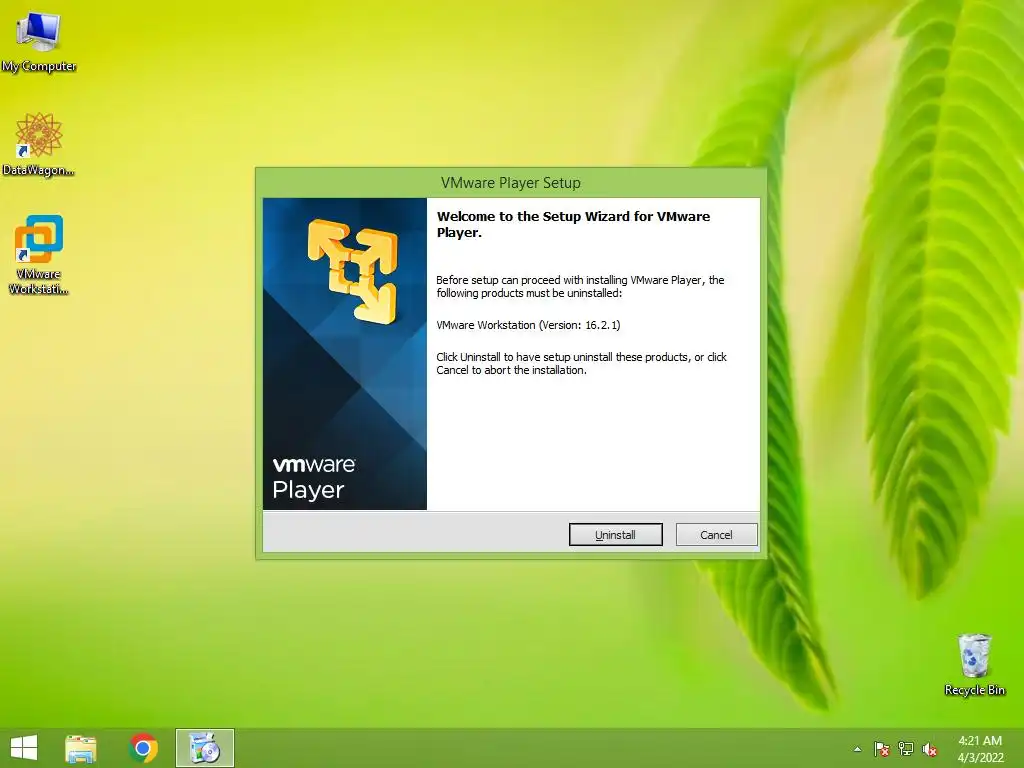Click the VMware installer taskbar item
This screenshot has width=1024, height=768.
pos(204,748)
